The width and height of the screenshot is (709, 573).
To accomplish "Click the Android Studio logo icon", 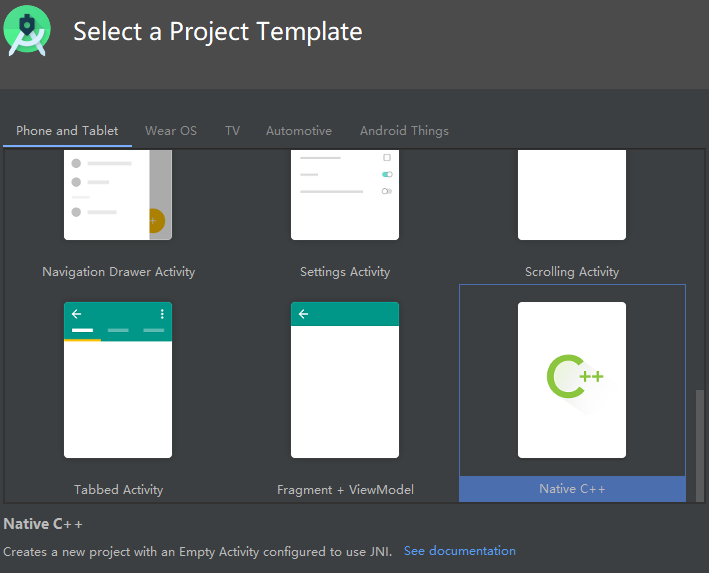I will (27, 30).
